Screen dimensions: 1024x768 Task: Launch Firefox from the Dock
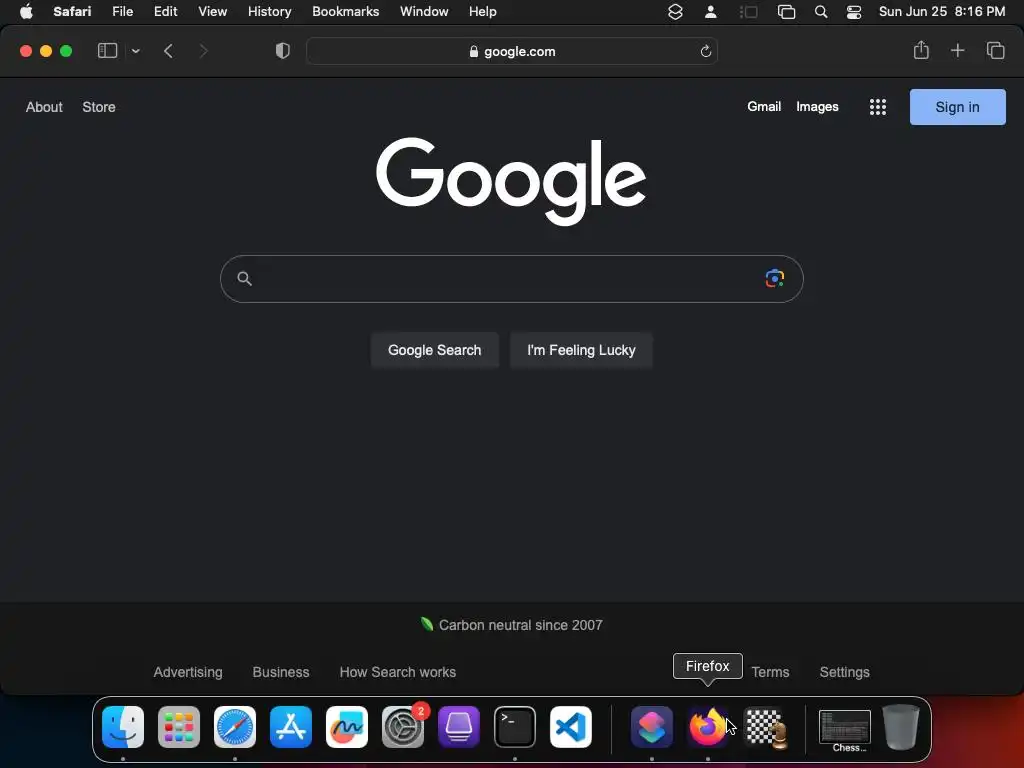click(x=708, y=727)
